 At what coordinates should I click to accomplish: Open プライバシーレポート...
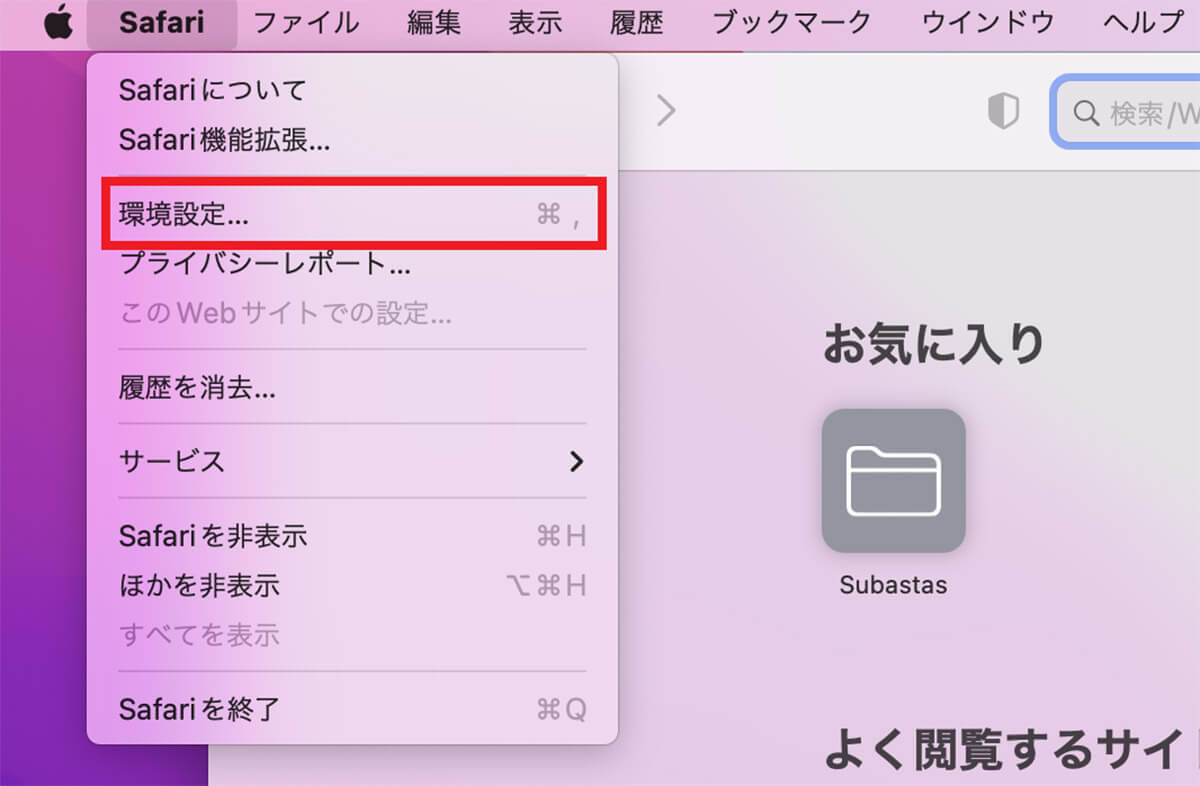click(352, 264)
